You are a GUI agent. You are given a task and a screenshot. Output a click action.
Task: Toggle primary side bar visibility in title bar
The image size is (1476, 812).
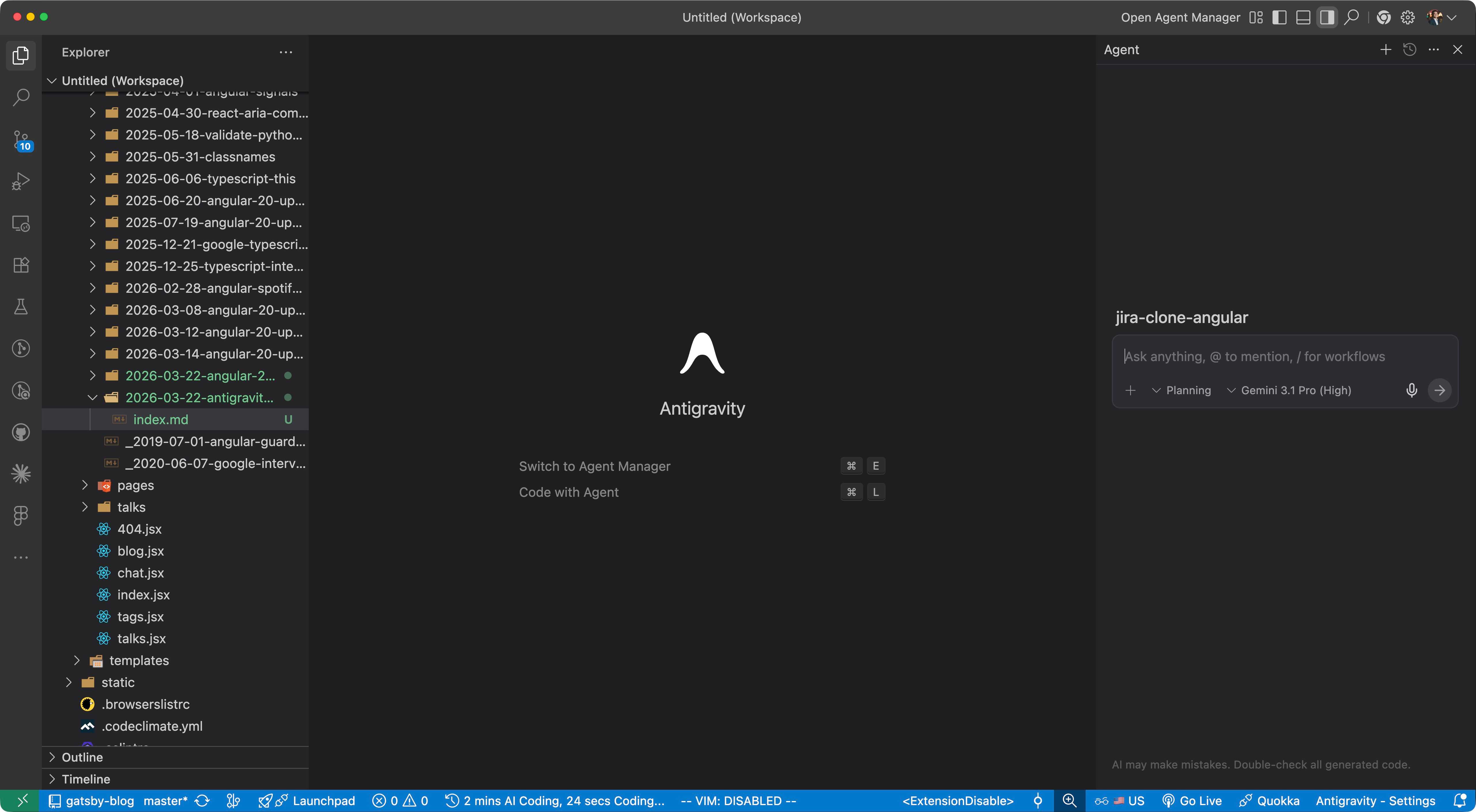click(x=1279, y=18)
